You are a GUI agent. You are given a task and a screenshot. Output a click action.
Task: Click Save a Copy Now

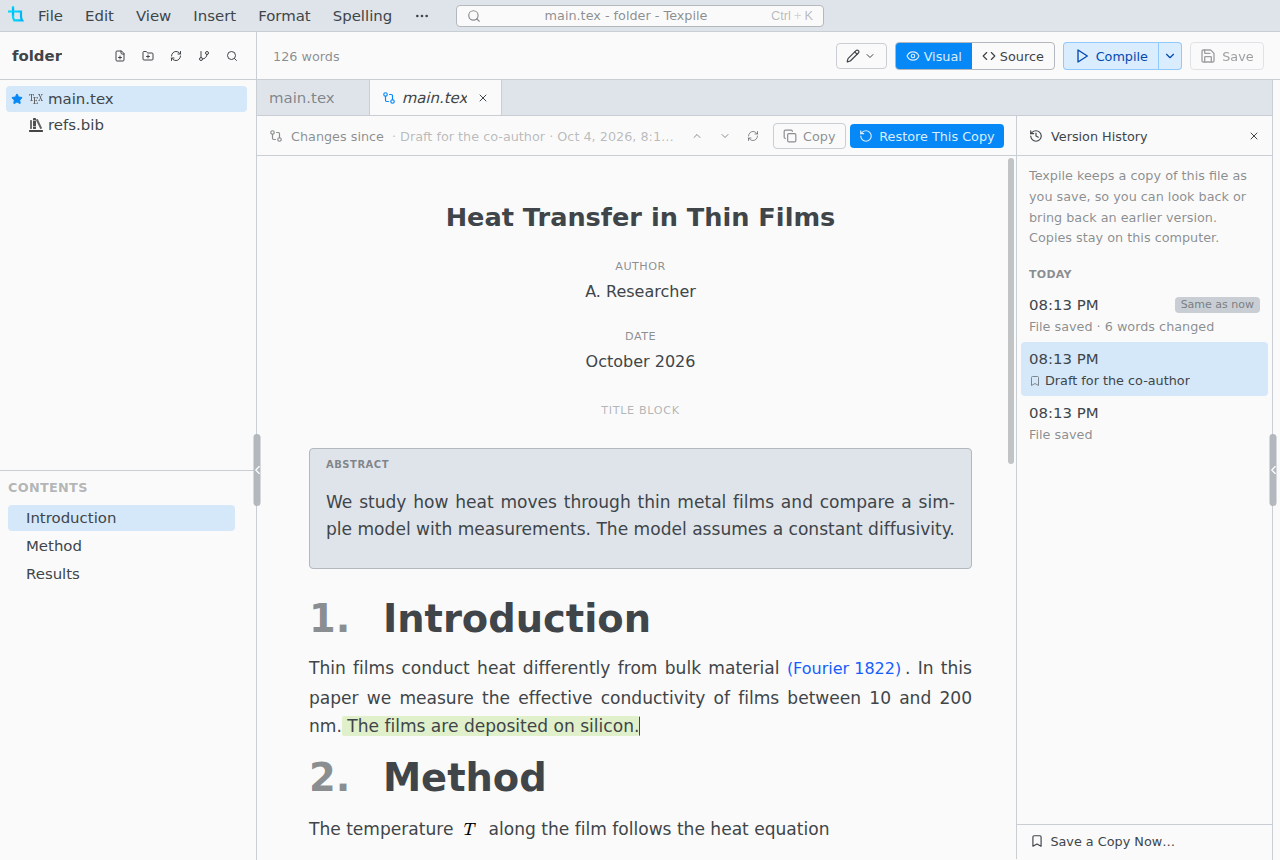(1102, 842)
